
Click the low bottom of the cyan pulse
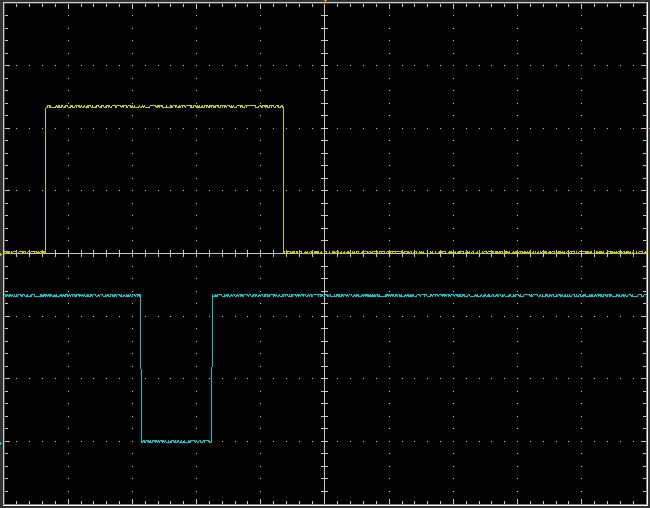tap(176, 441)
